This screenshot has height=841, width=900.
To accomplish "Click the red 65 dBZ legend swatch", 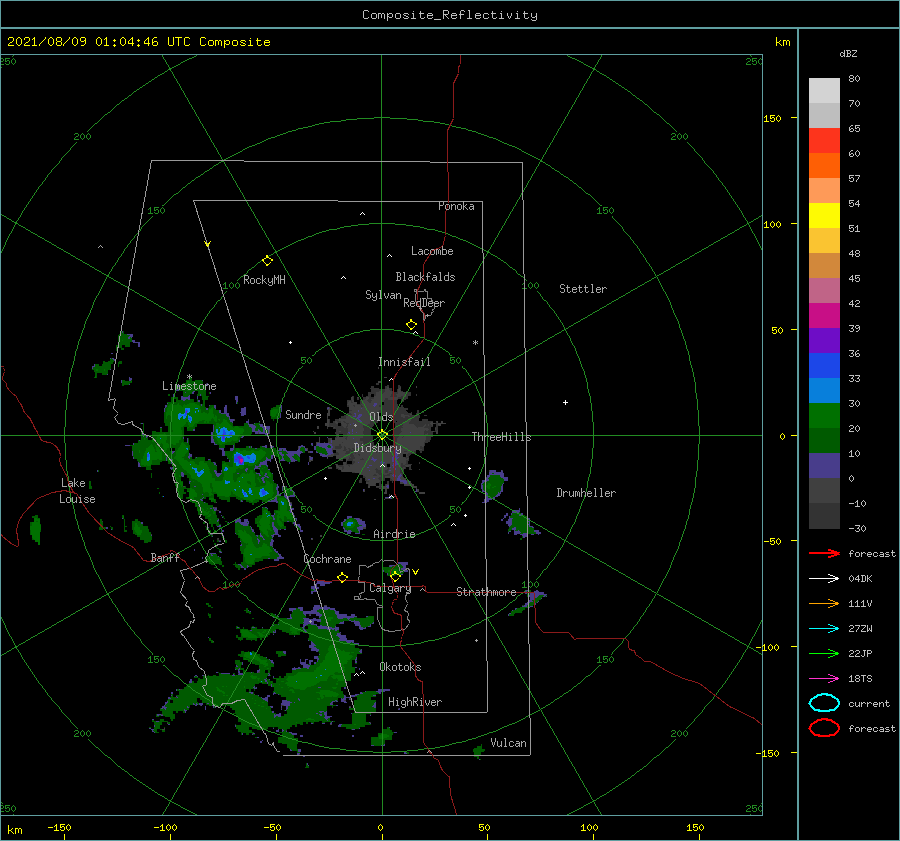I will pyautogui.click(x=824, y=140).
